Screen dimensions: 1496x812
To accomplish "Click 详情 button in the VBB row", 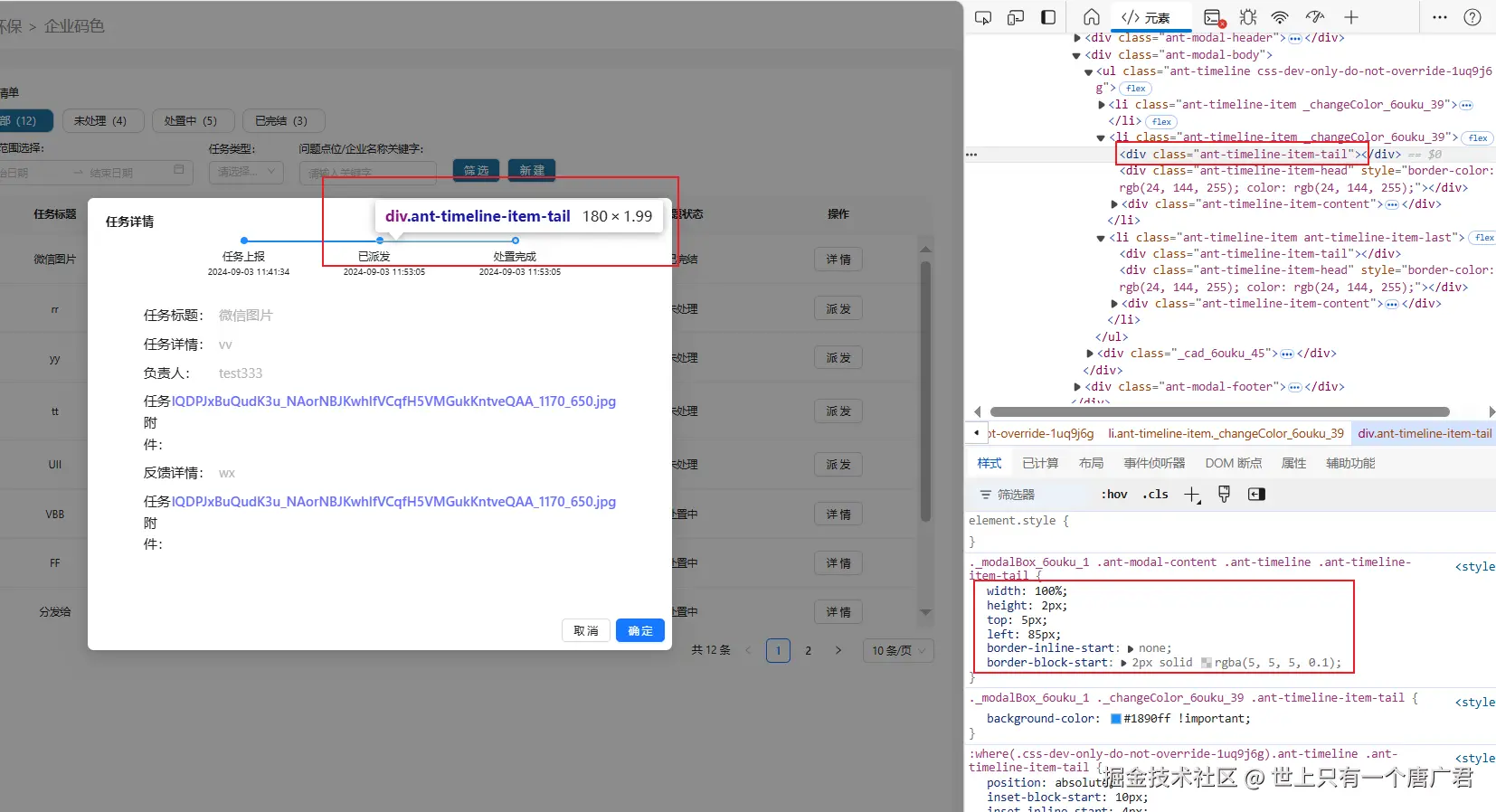I will click(838, 515).
